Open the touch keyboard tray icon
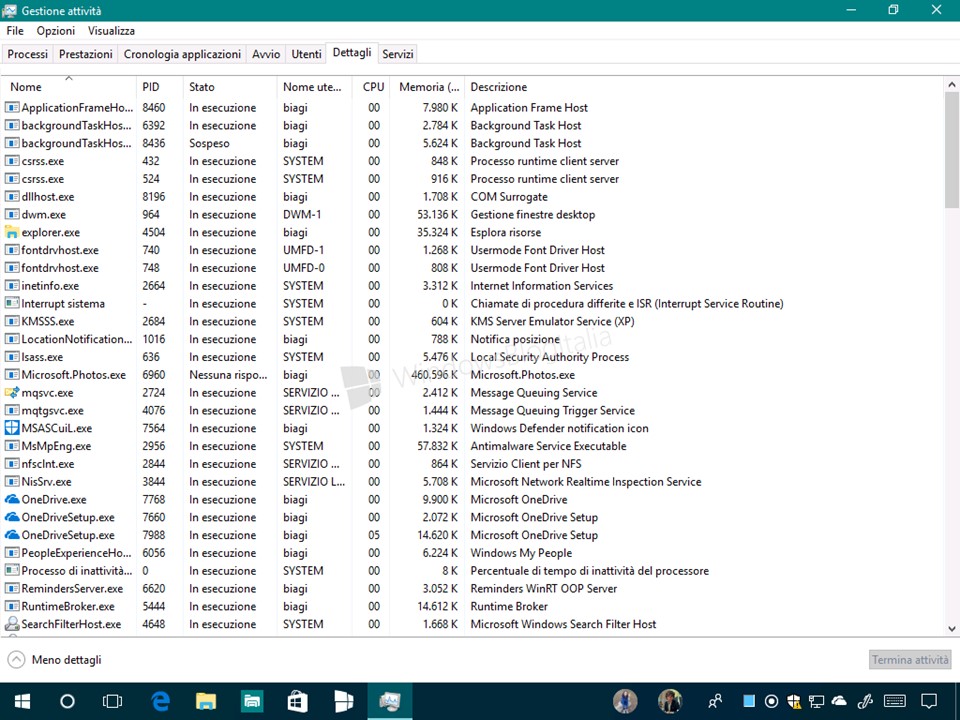The height and width of the screenshot is (720, 960). point(895,701)
